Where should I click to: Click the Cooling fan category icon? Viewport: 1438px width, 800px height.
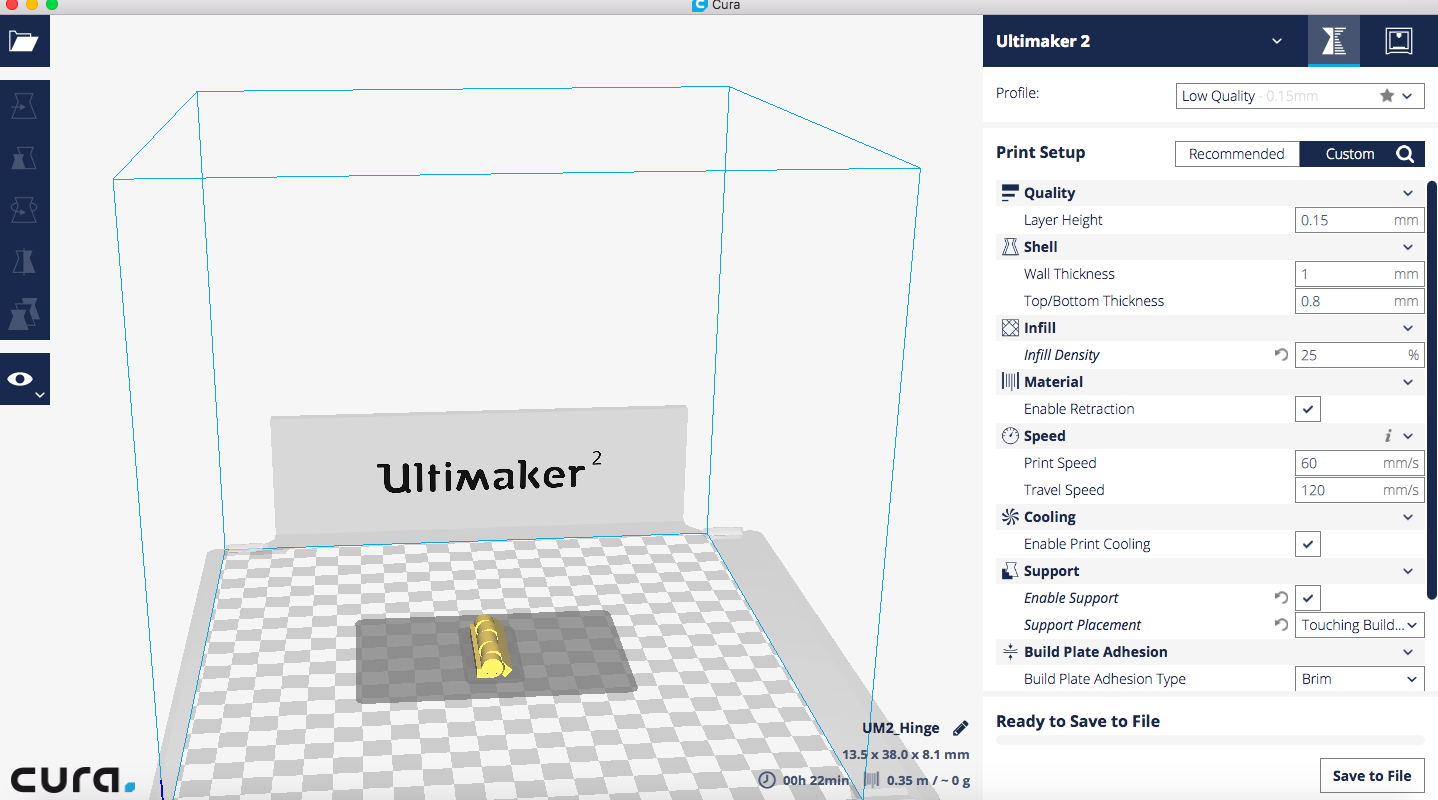pyautogui.click(x=1009, y=517)
